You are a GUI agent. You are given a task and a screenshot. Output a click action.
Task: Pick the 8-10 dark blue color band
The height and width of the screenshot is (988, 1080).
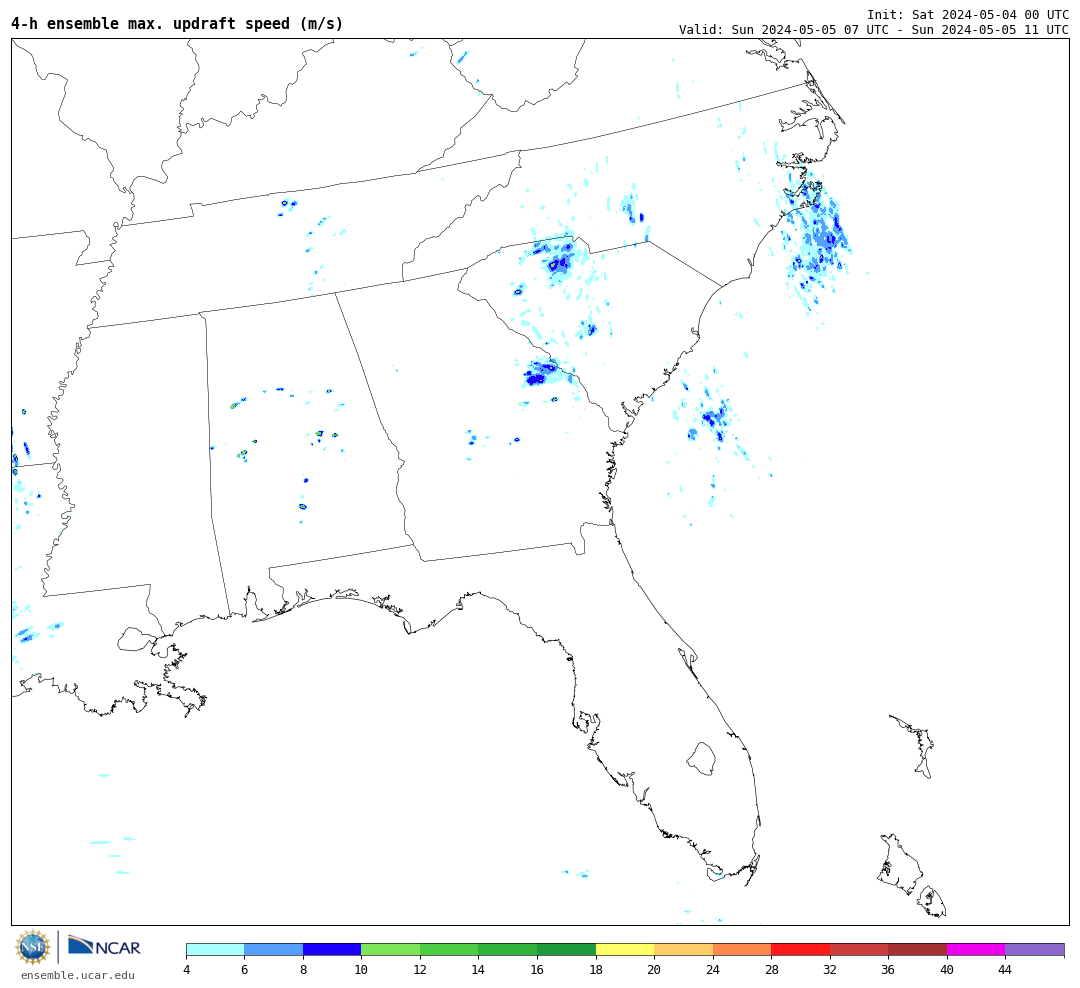pos(332,949)
